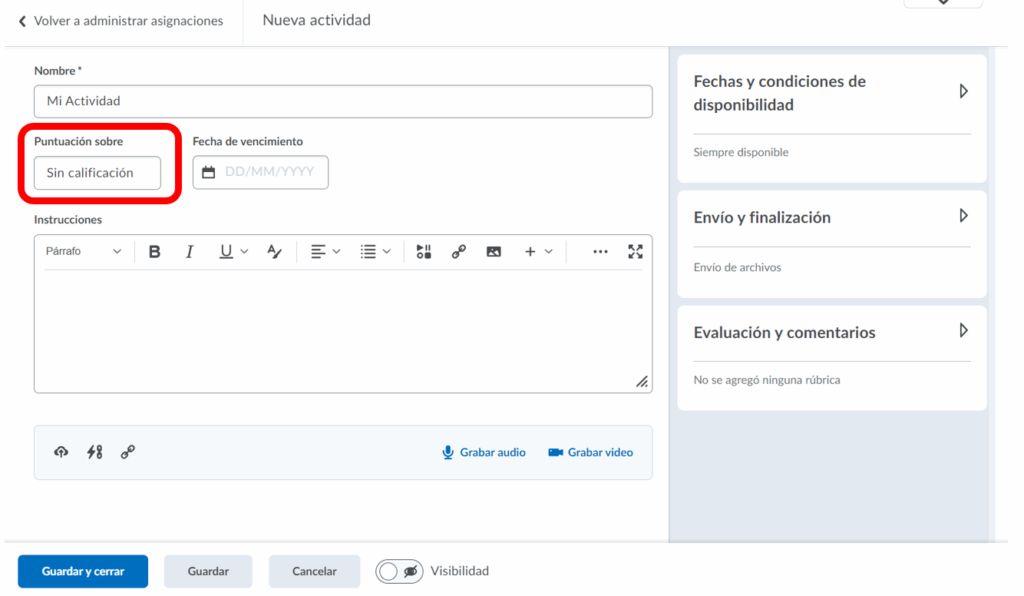Insert an image into instructions

494,252
